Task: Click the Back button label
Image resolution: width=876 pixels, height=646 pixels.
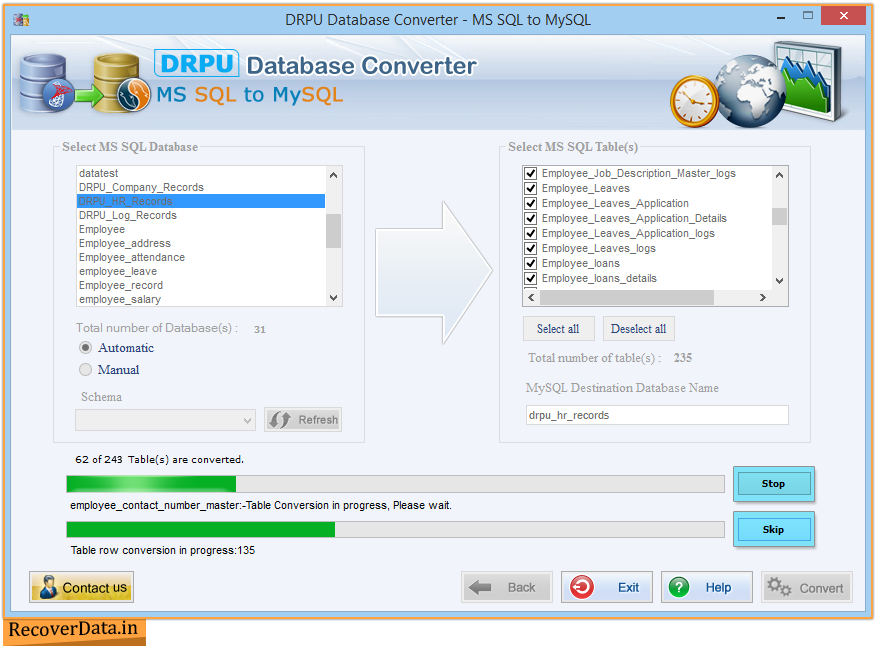Action: pyautogui.click(x=521, y=587)
